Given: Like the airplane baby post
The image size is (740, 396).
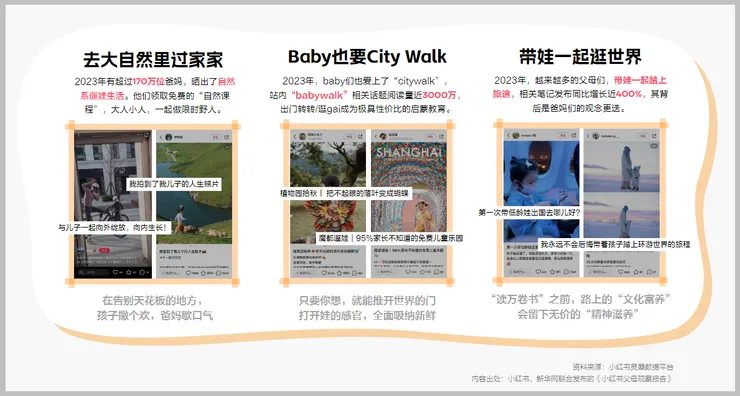Looking at the screenshot, I should 538,271.
